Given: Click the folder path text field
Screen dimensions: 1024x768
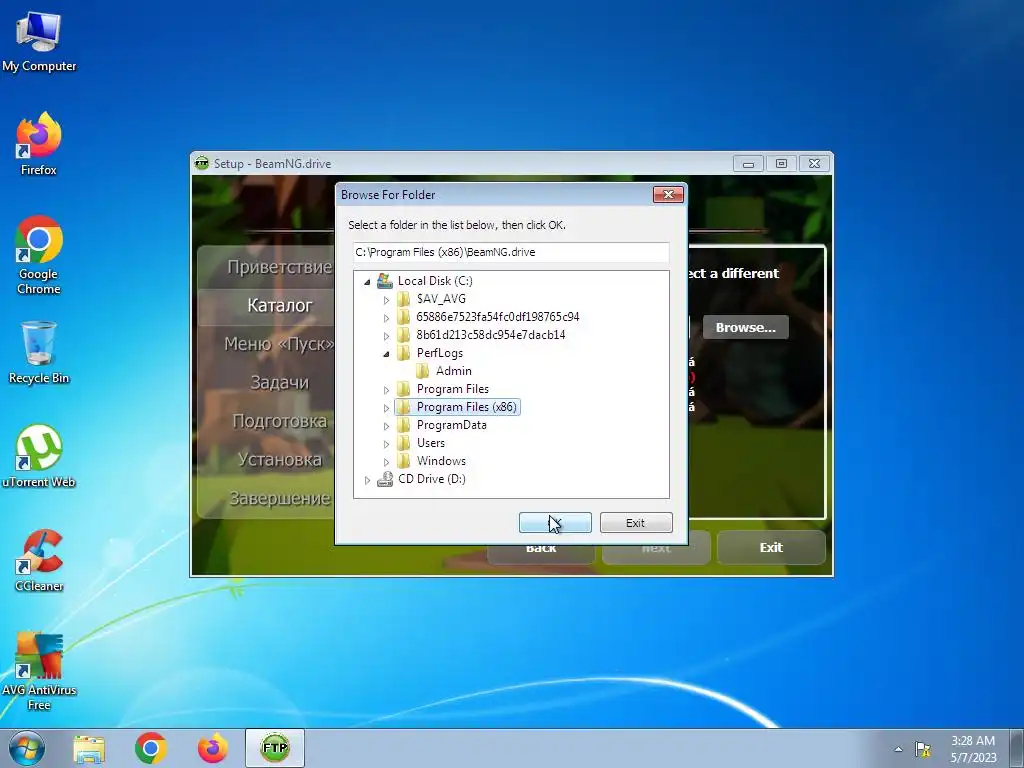Looking at the screenshot, I should click(x=511, y=252).
